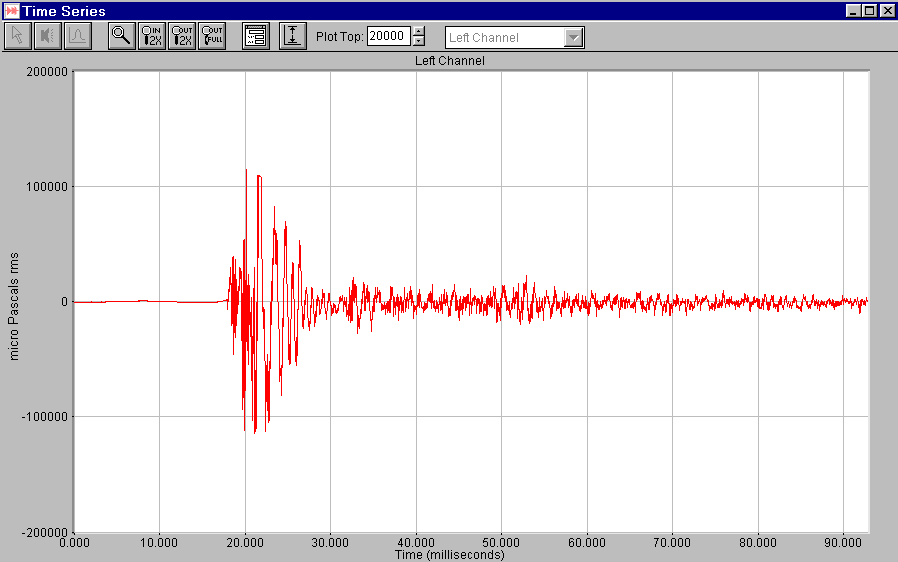898x562 pixels.
Task: Zoom in 2X on the plot
Action: coord(152,36)
